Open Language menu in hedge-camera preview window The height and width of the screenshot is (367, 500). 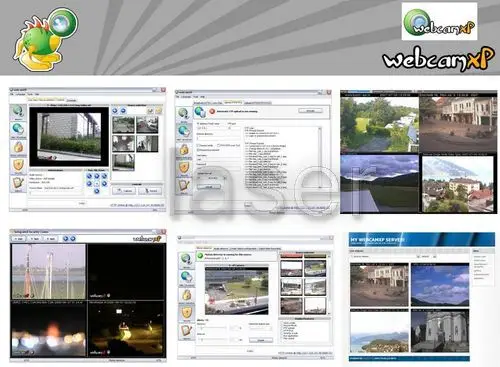click(20, 94)
